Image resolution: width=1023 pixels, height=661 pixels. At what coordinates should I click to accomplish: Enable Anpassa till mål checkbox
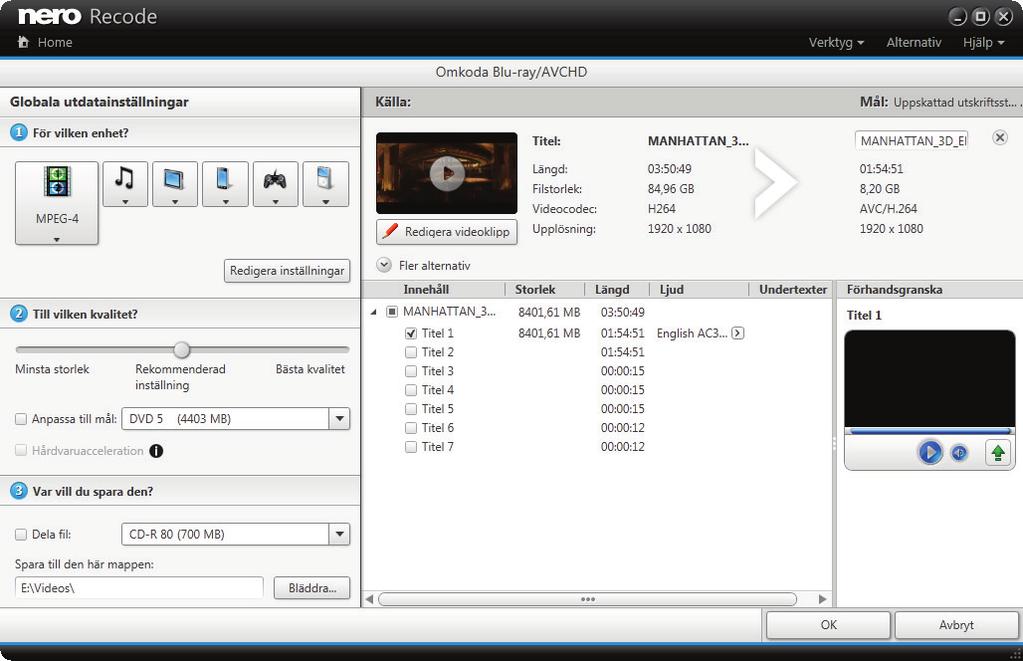21,419
